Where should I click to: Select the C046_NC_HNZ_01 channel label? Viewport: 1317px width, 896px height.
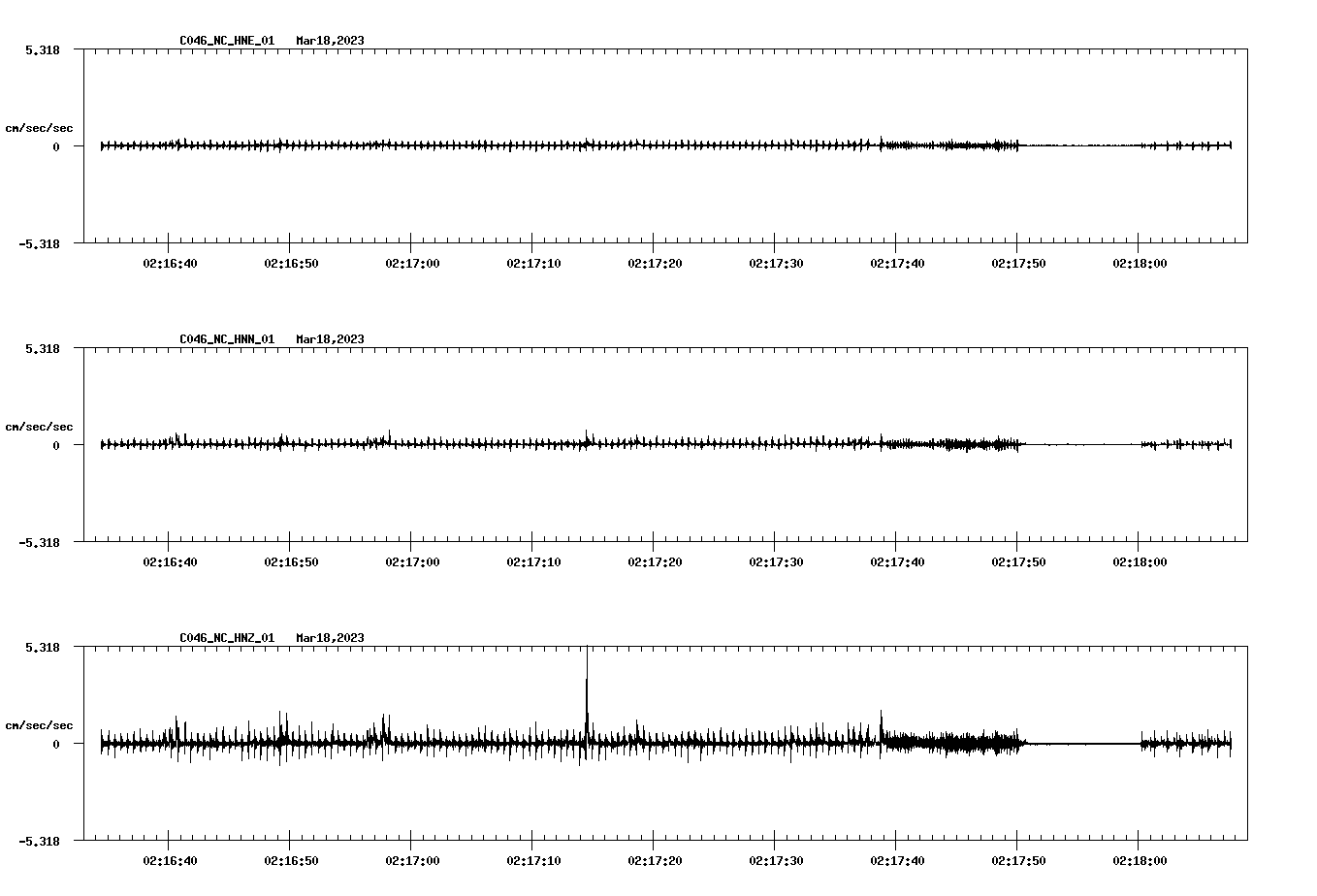click(x=225, y=638)
